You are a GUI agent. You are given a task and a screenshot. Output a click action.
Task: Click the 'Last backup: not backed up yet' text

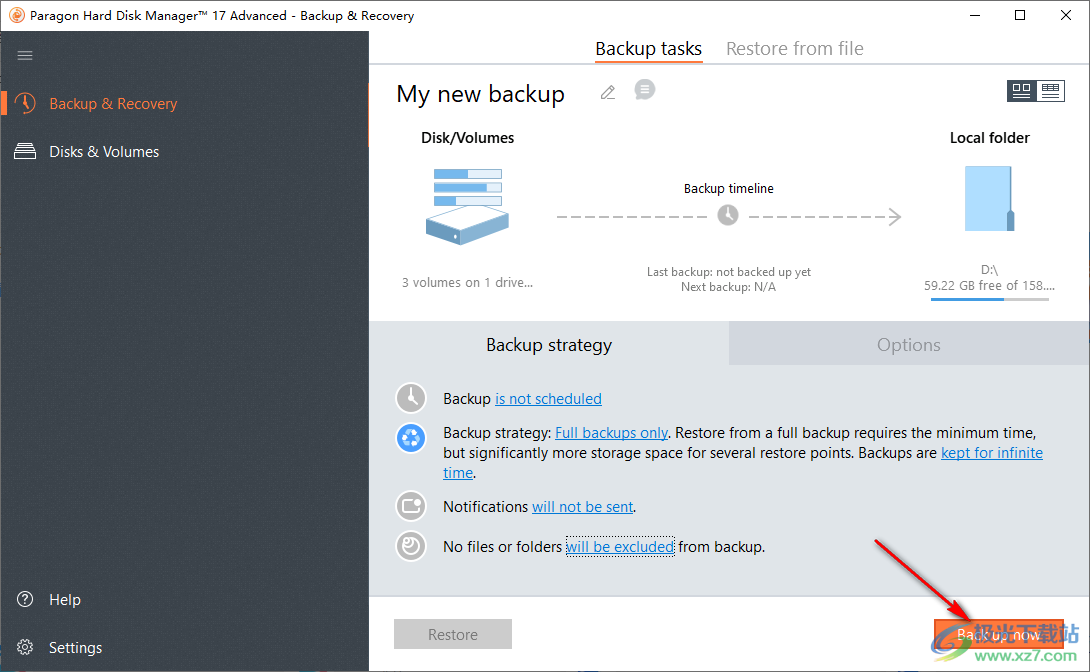[x=729, y=272]
